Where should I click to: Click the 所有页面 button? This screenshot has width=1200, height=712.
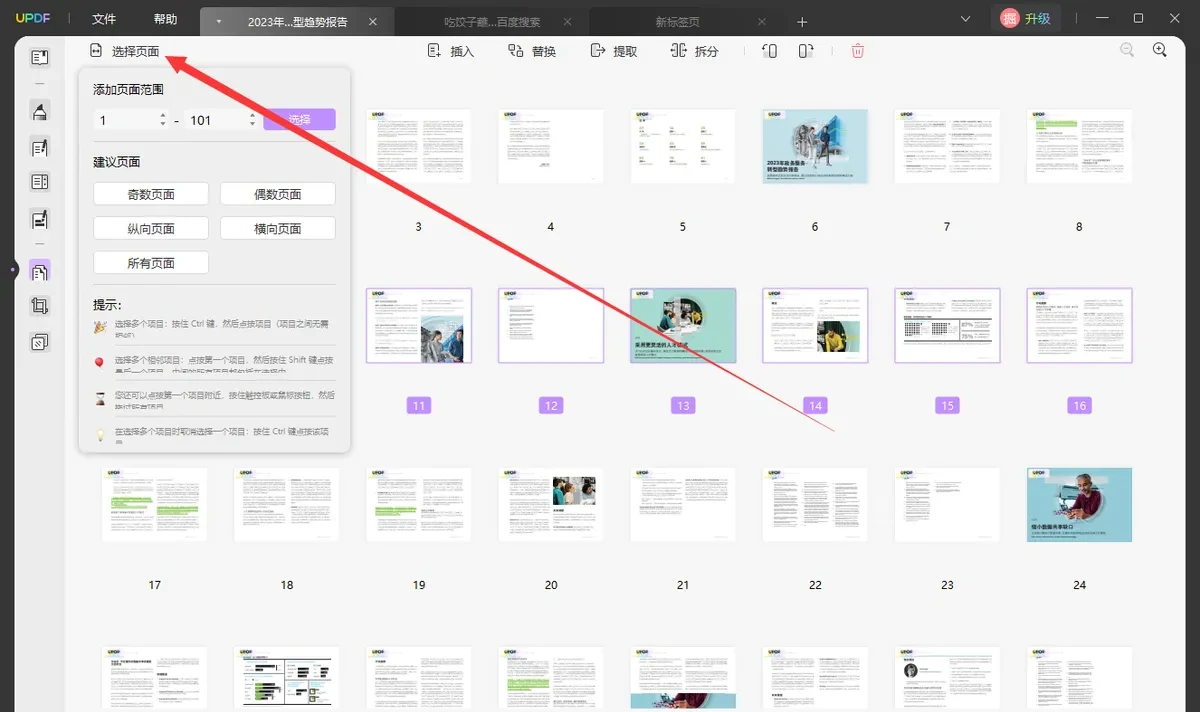pyautogui.click(x=151, y=263)
